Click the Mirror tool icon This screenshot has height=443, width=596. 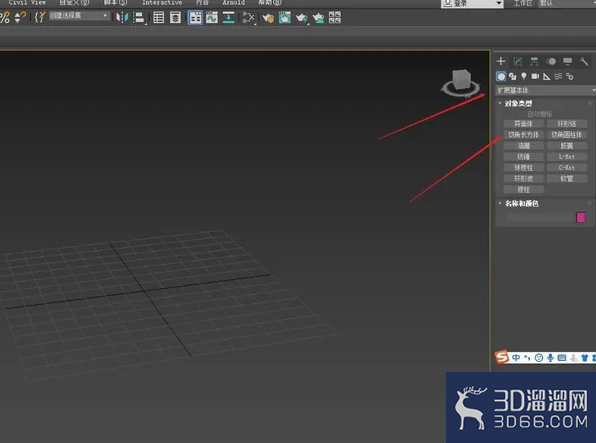[x=122, y=17]
